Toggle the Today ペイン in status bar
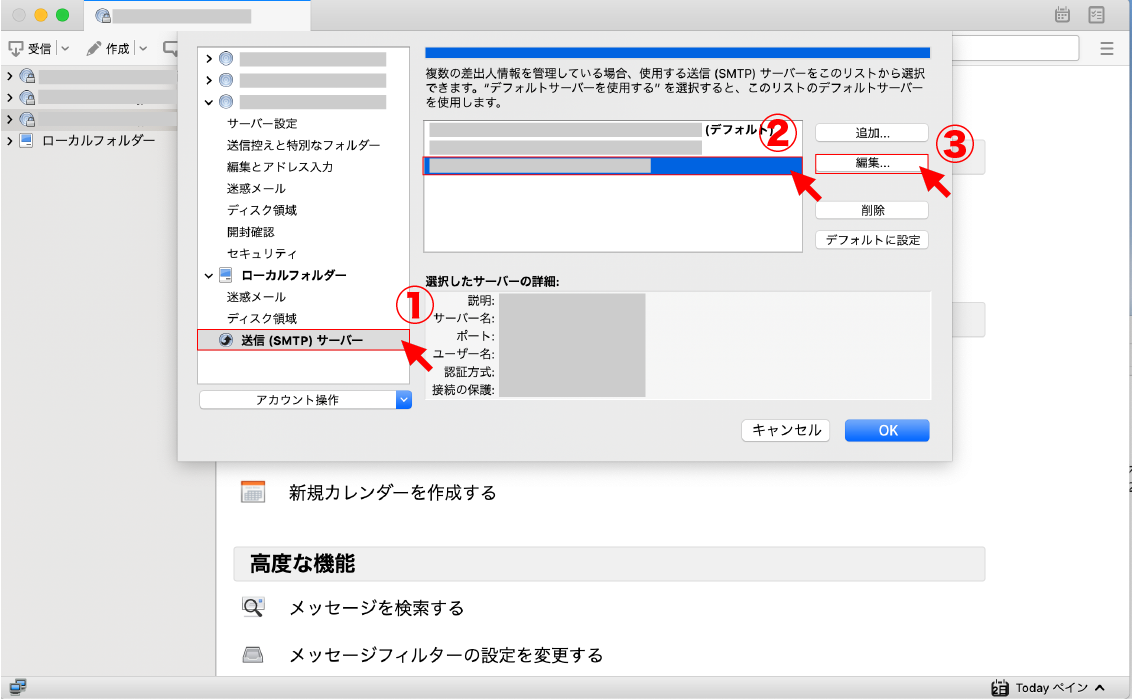This screenshot has height=699, width=1132. pyautogui.click(x=1048, y=687)
